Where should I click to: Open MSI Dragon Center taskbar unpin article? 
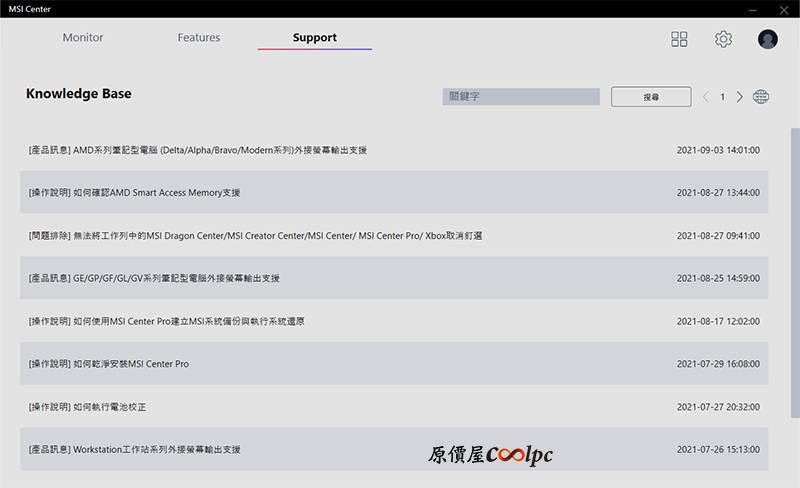click(394, 235)
